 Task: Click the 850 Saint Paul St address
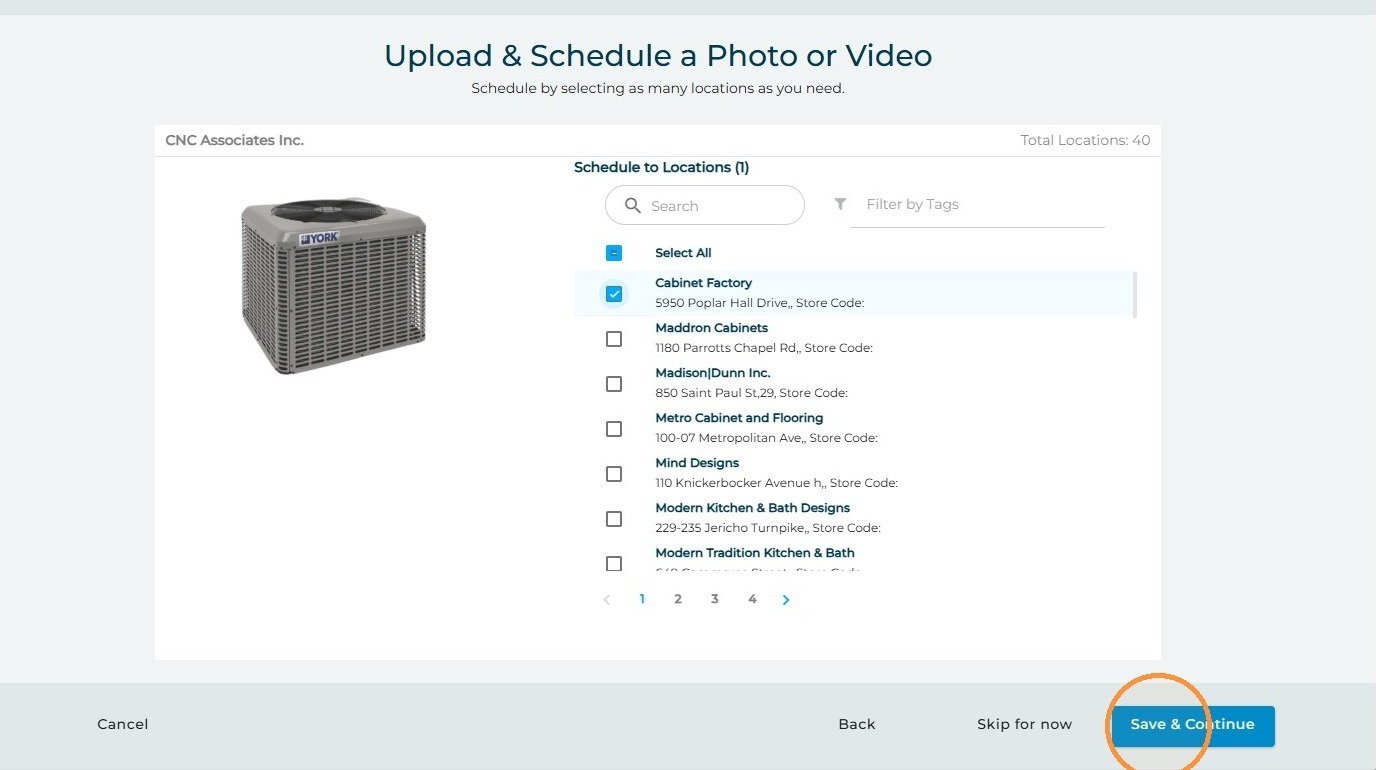(x=752, y=393)
